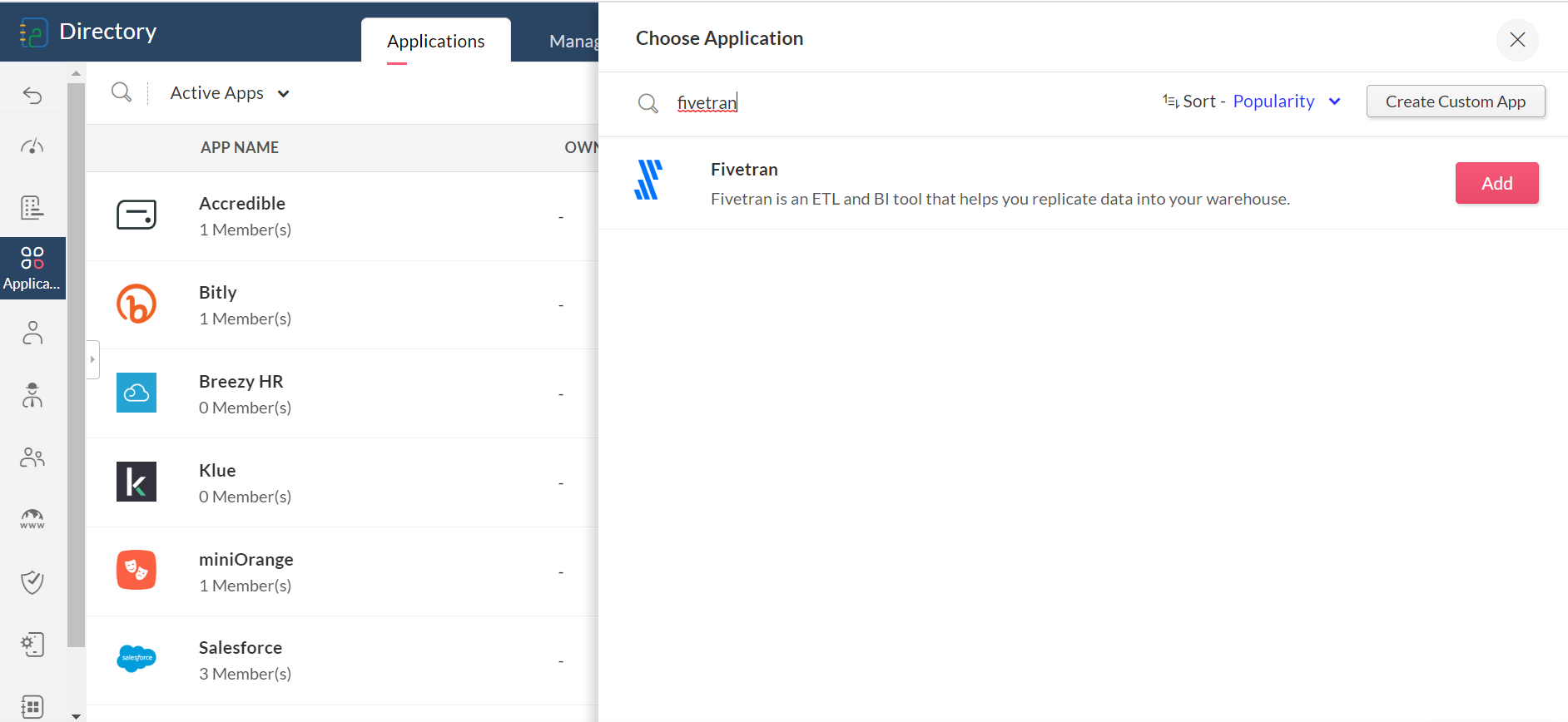Screen dimensions: 1568x722
Task: Click the Klue app name
Action: [x=217, y=470]
